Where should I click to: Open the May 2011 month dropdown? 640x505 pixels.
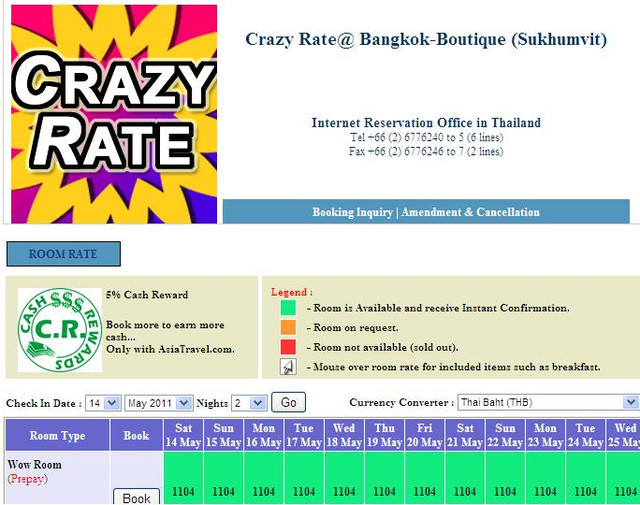coord(159,403)
